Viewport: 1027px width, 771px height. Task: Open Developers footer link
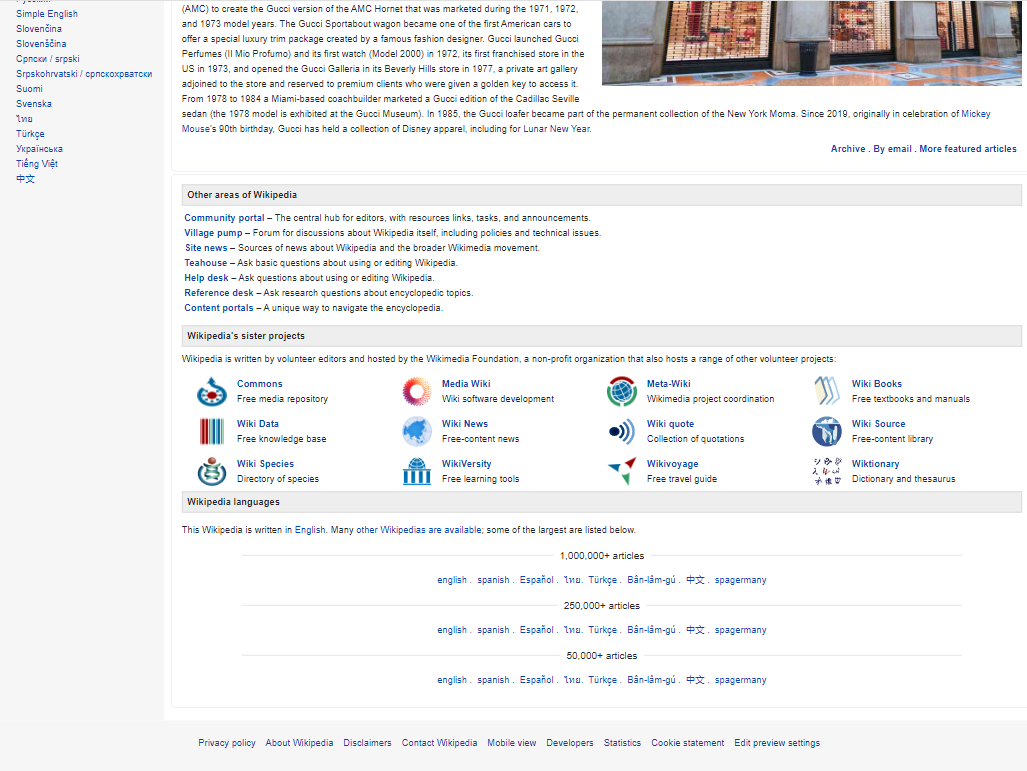coord(570,743)
